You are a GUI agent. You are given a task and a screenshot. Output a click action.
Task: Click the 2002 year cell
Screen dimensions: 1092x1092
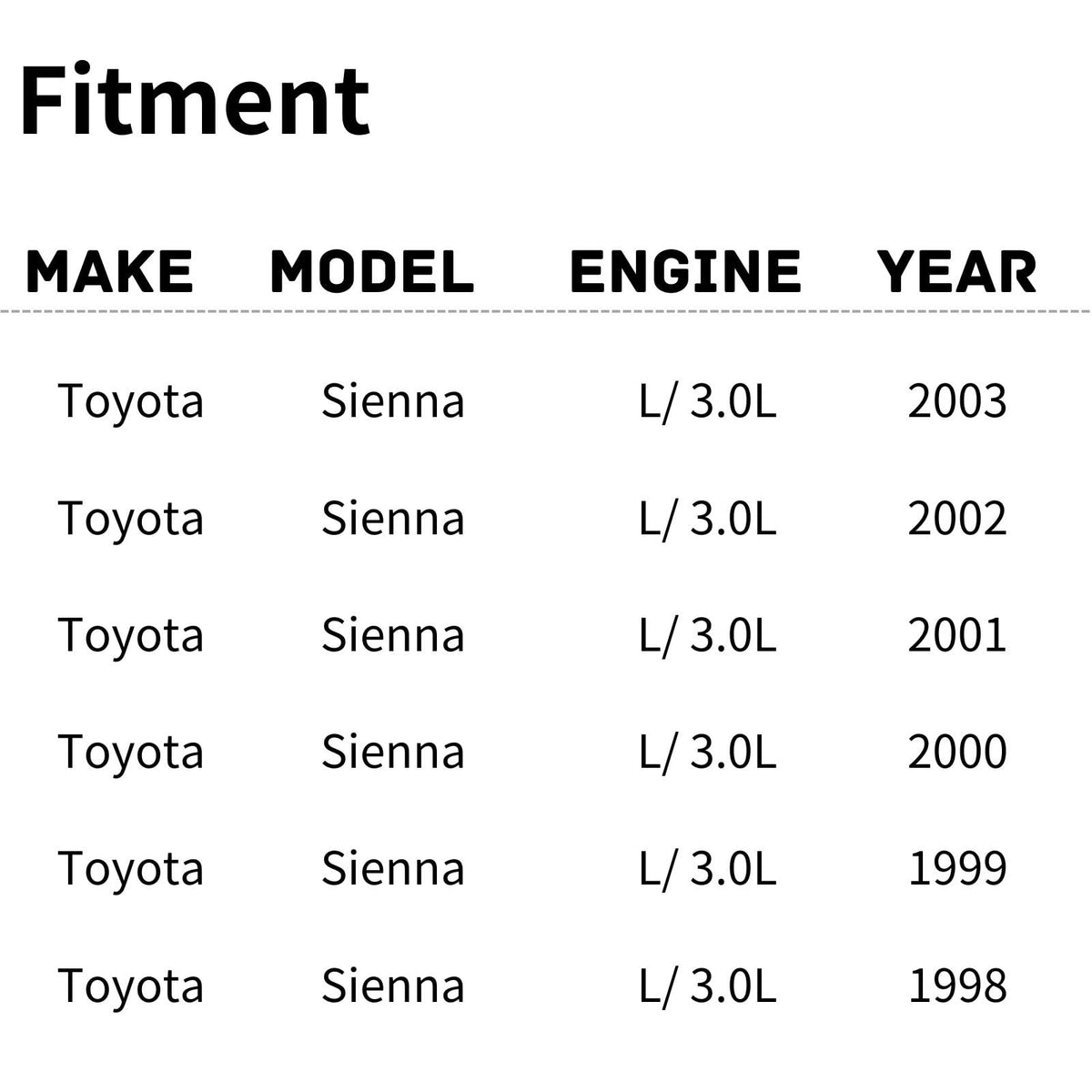point(957,519)
